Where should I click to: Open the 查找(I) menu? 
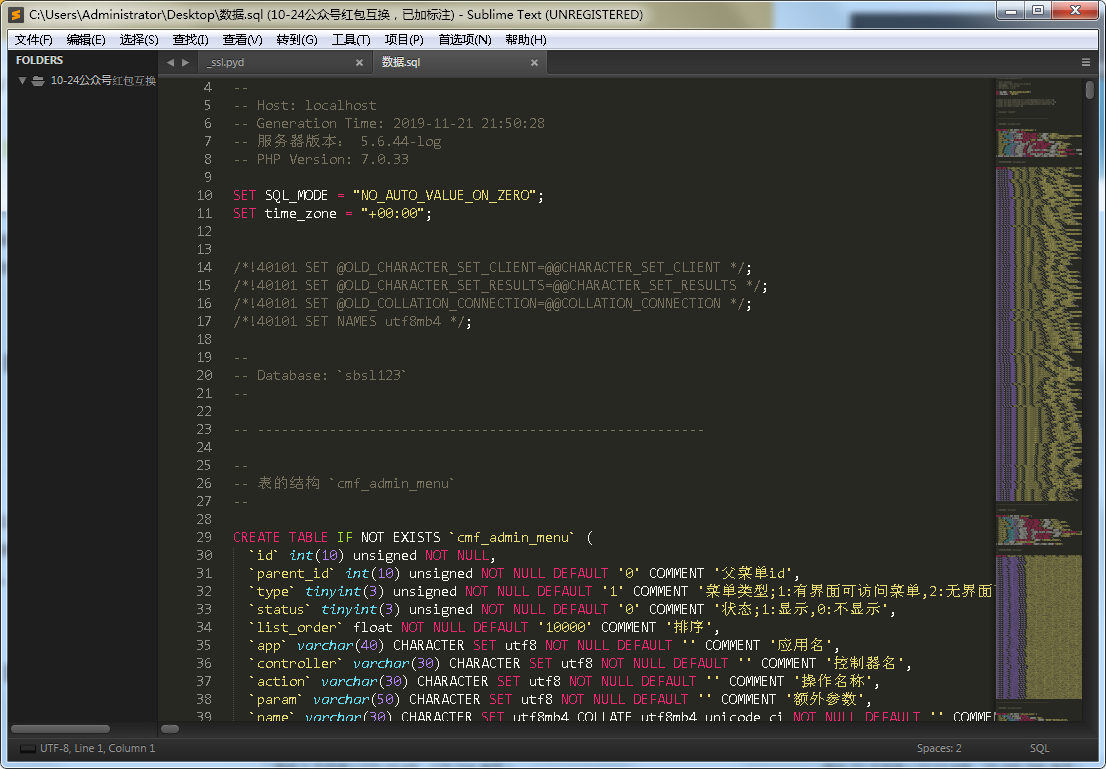click(x=190, y=40)
